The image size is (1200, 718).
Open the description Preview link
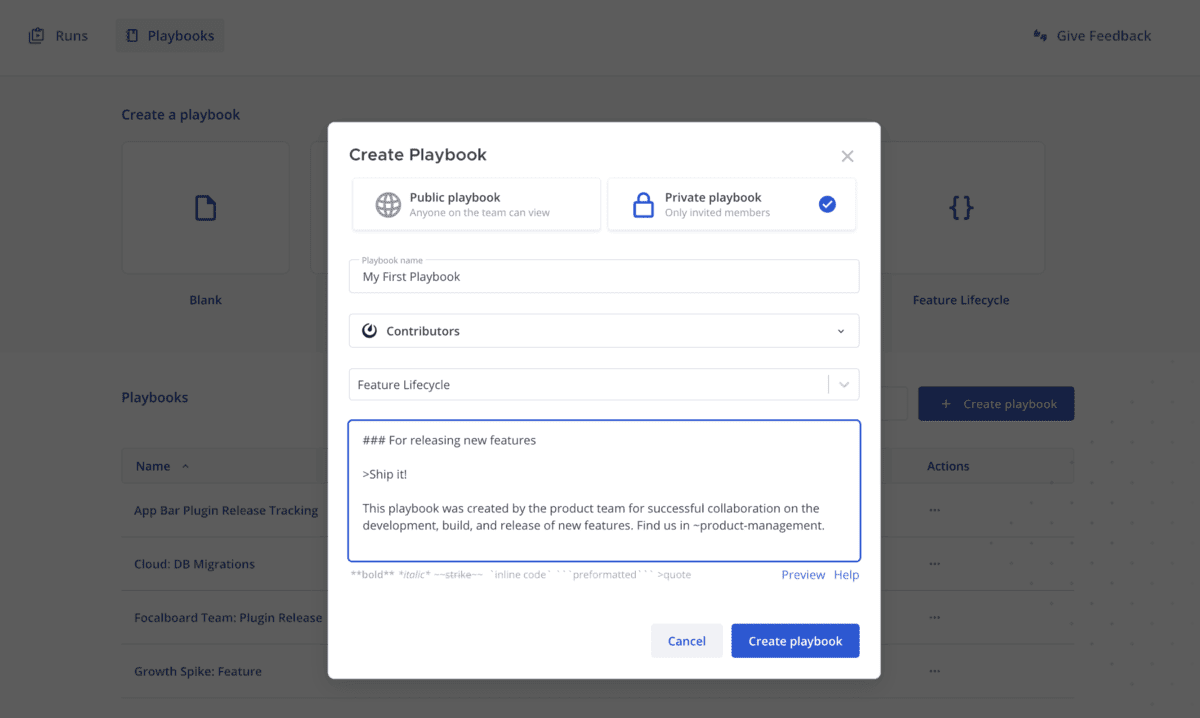pos(803,574)
